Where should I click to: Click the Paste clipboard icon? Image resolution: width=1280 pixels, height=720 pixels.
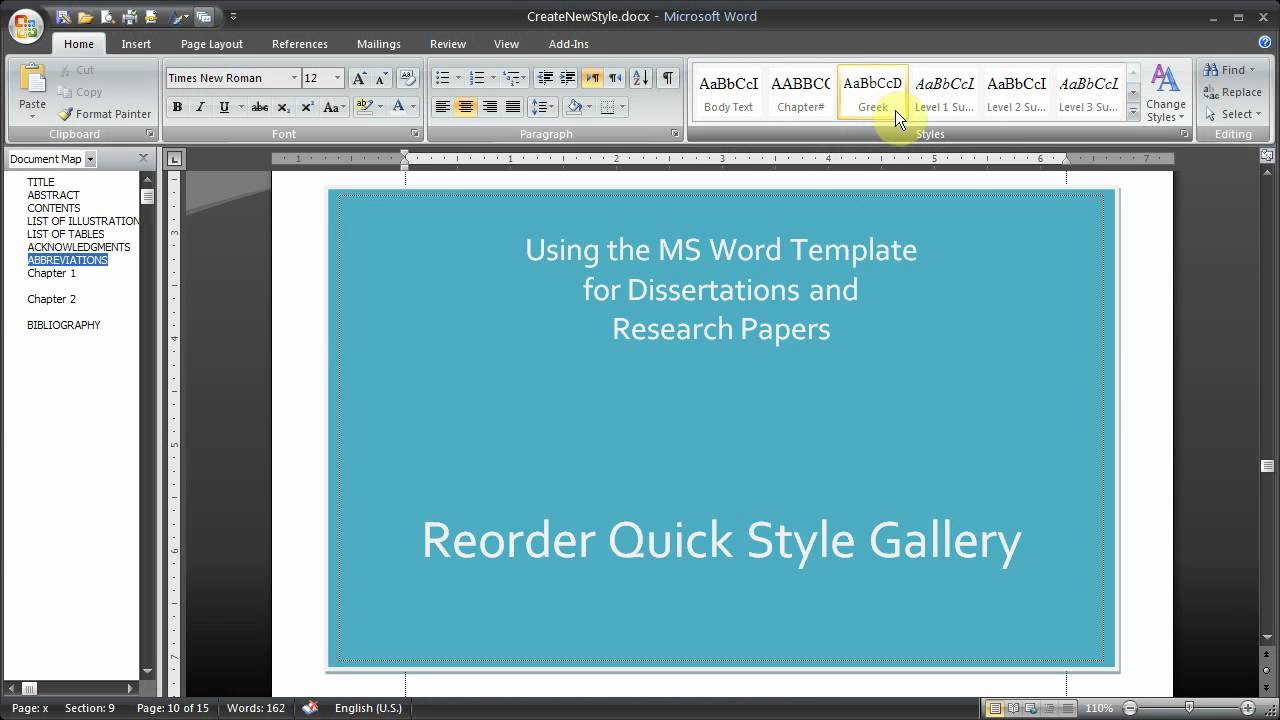coord(32,80)
